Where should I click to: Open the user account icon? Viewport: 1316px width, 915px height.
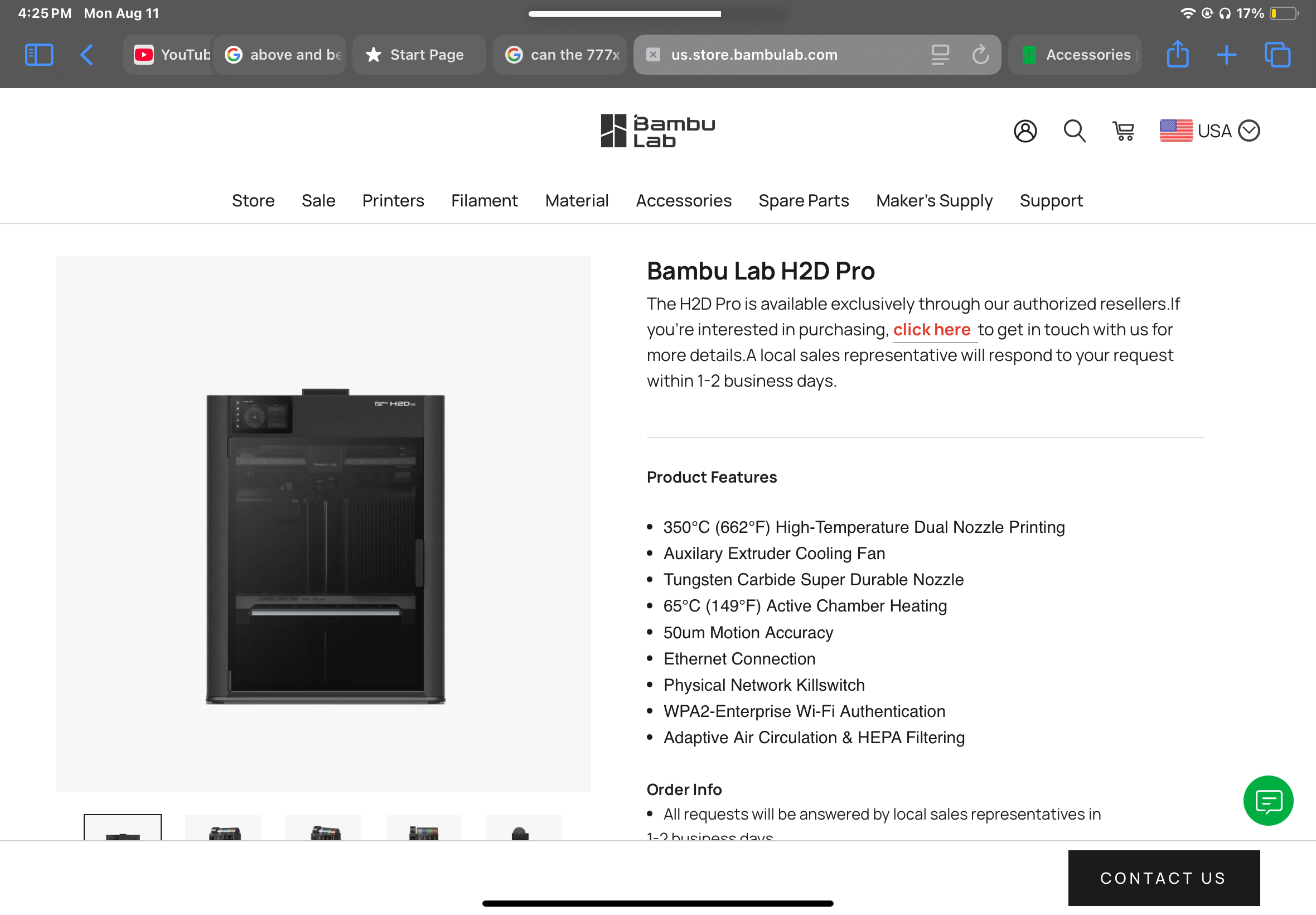point(1025,131)
